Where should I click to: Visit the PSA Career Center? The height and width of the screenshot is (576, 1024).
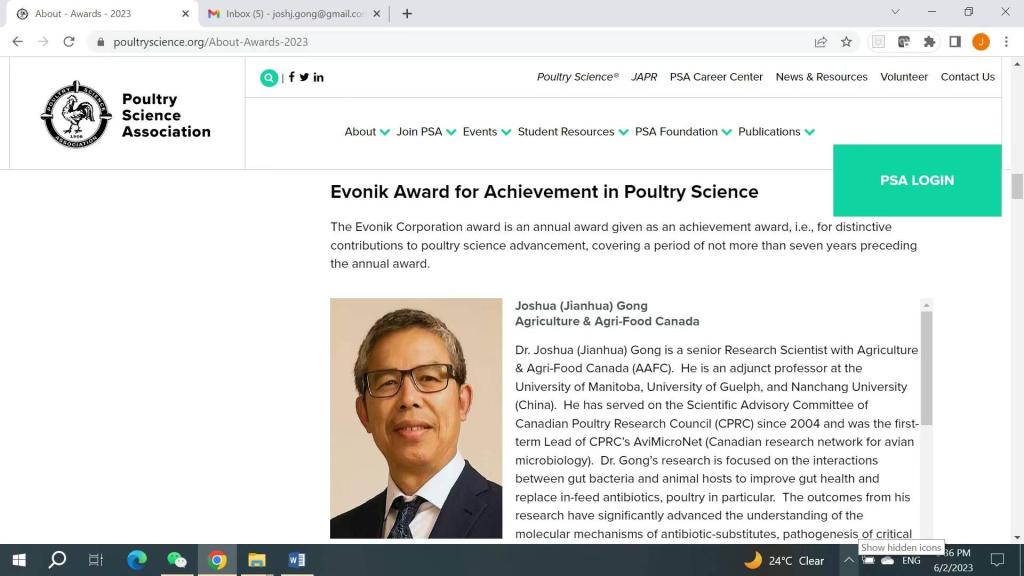click(716, 77)
